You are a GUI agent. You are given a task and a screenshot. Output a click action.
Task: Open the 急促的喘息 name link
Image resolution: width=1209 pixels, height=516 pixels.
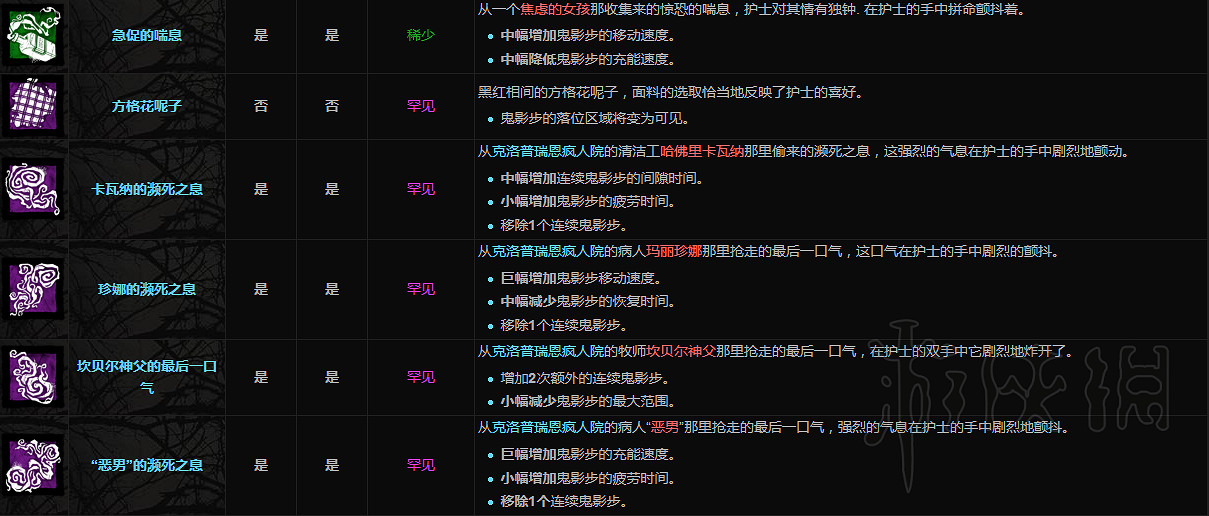(147, 35)
